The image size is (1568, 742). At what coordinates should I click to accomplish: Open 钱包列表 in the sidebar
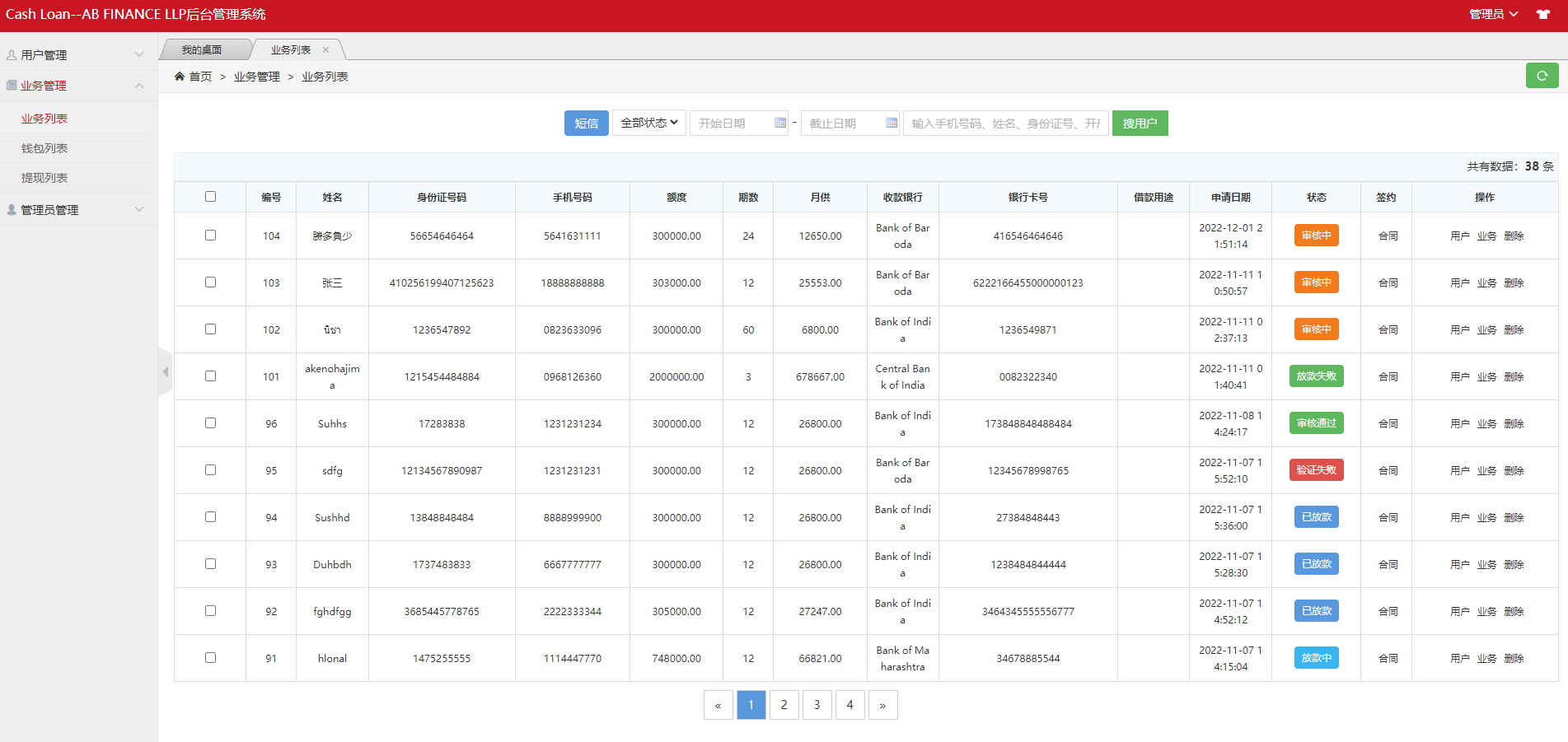pos(44,148)
